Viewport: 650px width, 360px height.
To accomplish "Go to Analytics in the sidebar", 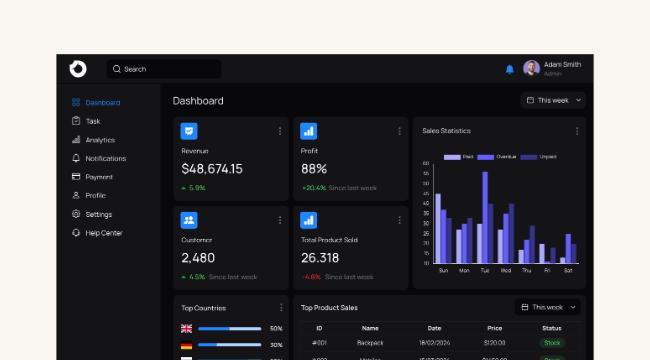I will 100,140.
